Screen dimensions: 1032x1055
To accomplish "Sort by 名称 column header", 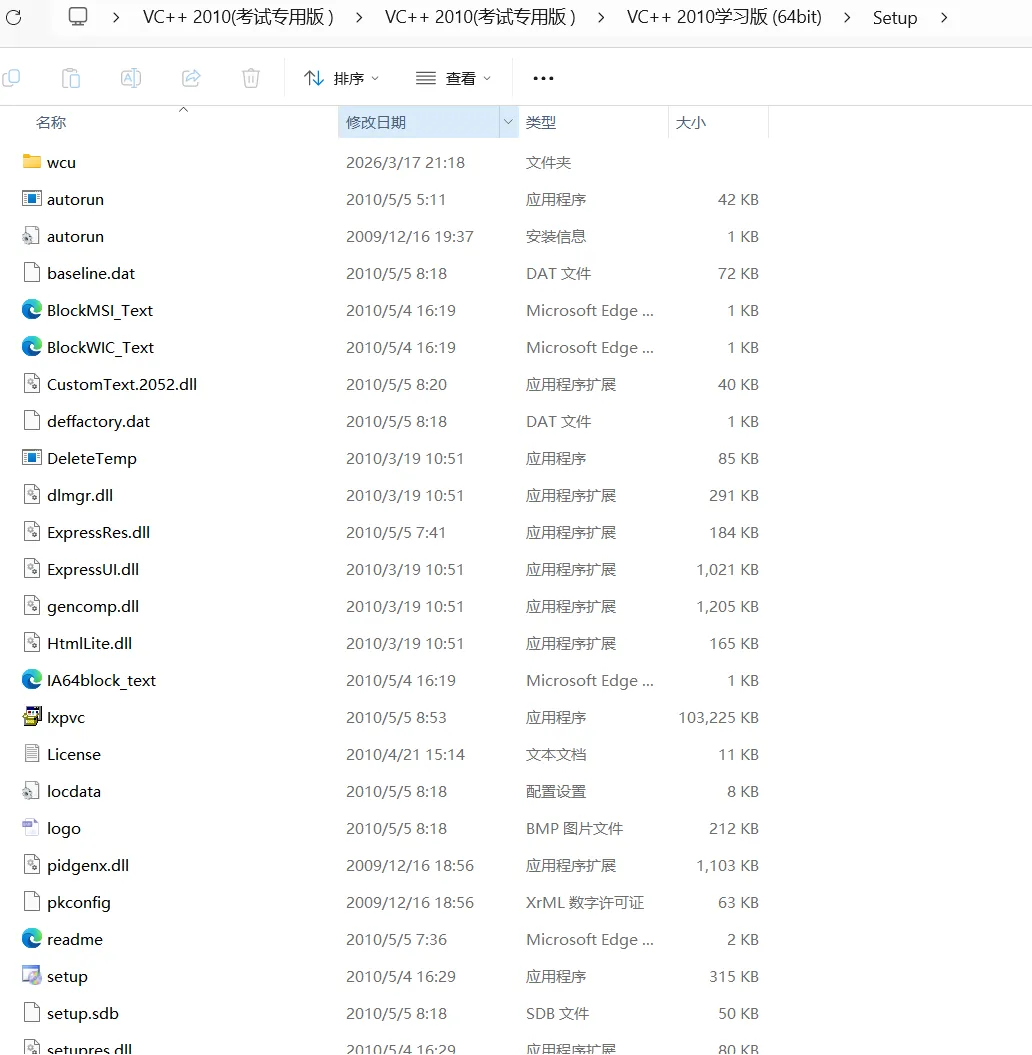I will [50, 122].
